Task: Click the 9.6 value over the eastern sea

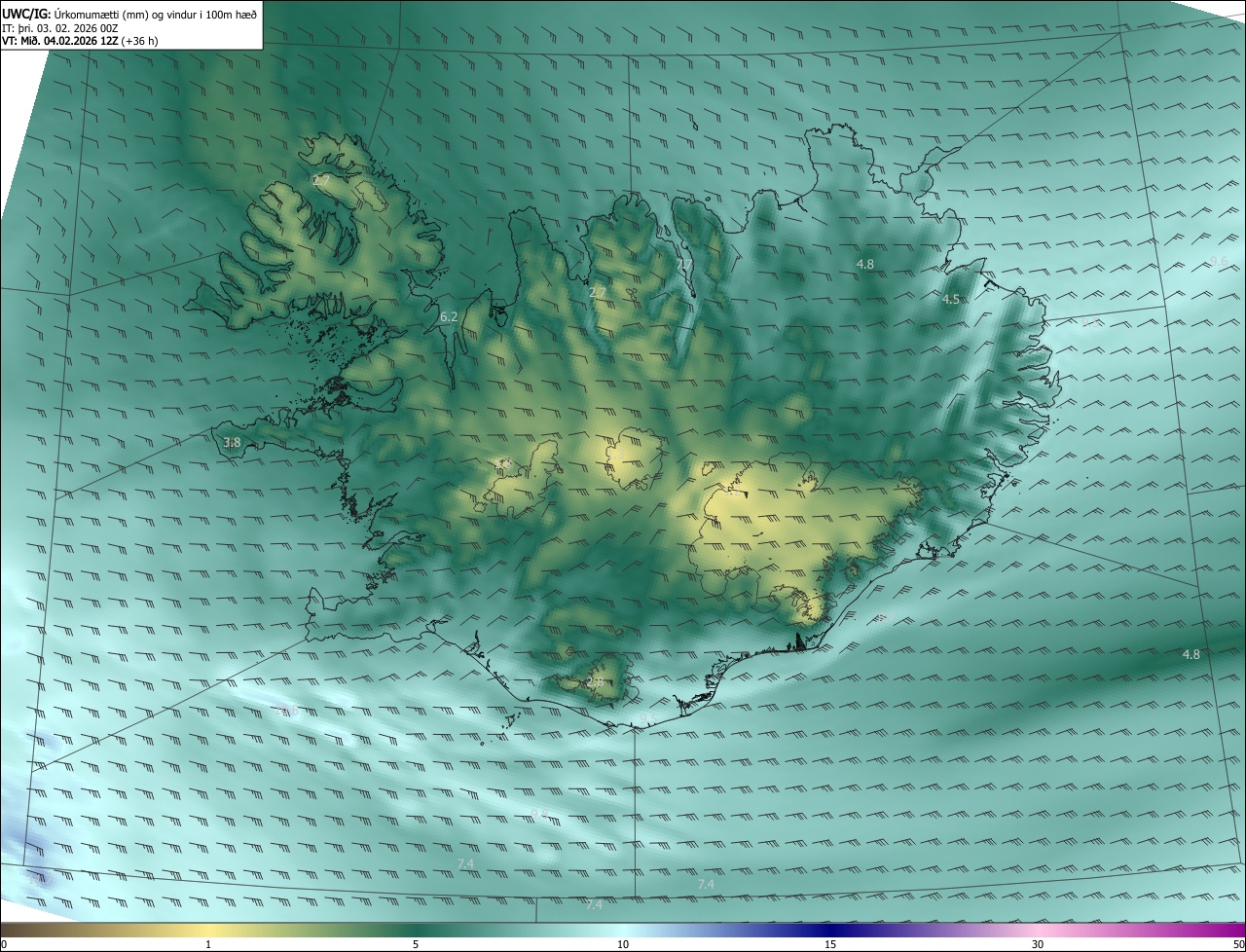Action: 1219,261
